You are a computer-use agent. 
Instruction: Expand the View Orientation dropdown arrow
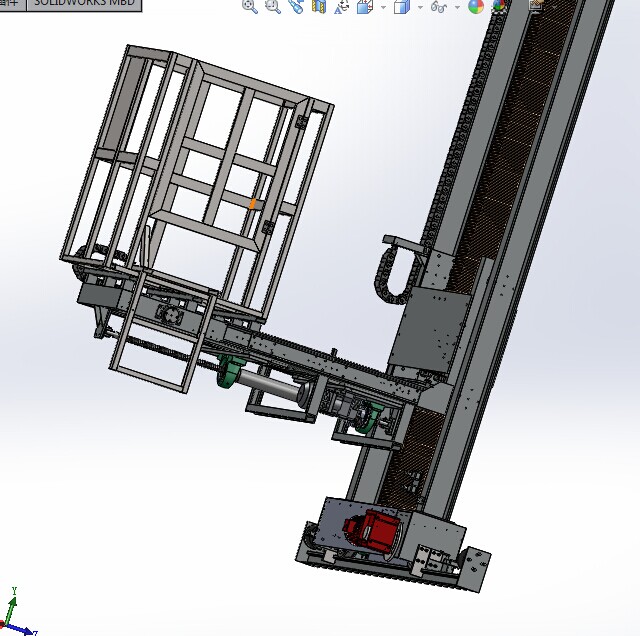383,7
